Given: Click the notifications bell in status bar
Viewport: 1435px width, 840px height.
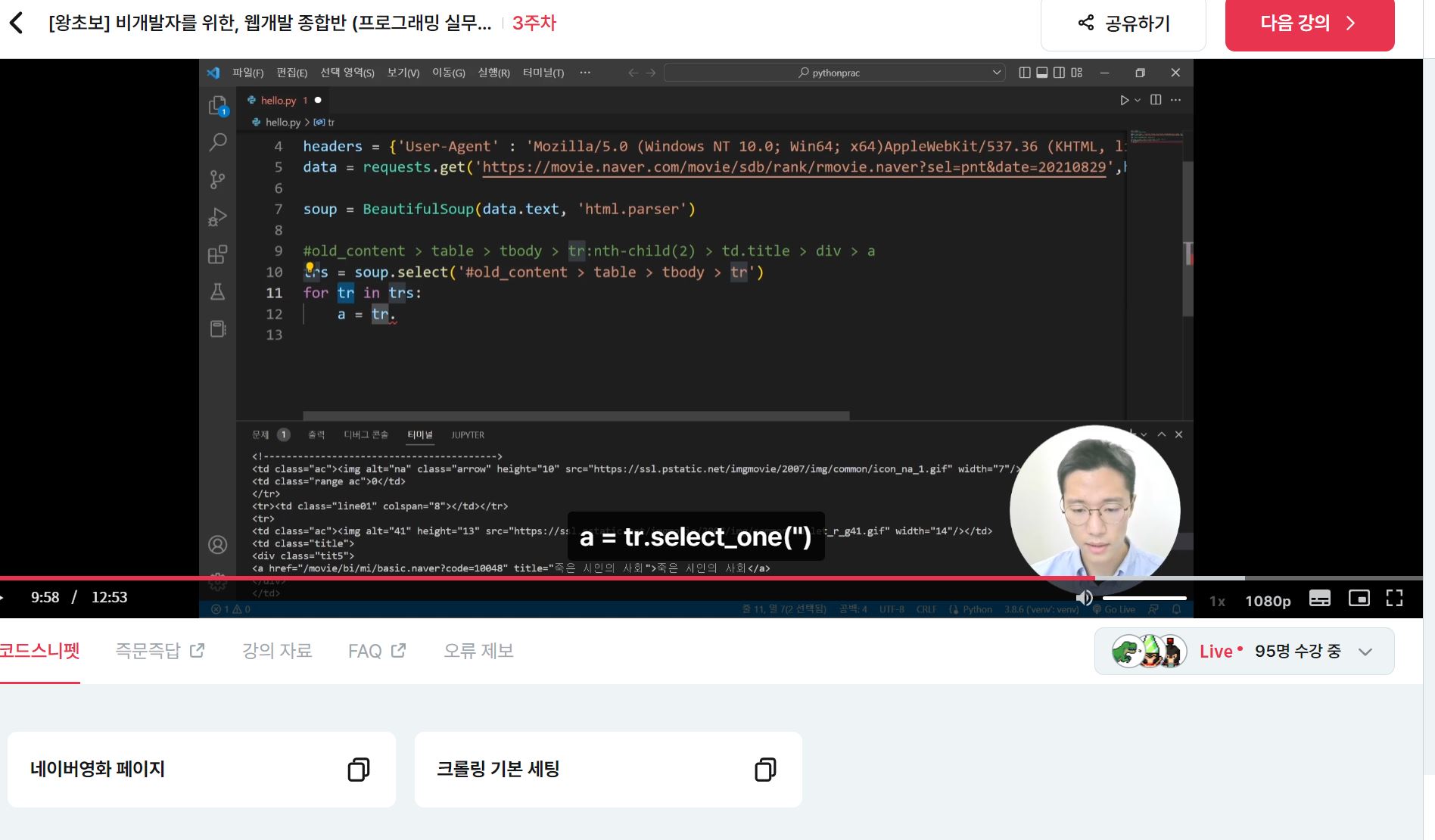Looking at the screenshot, I should 1176,609.
